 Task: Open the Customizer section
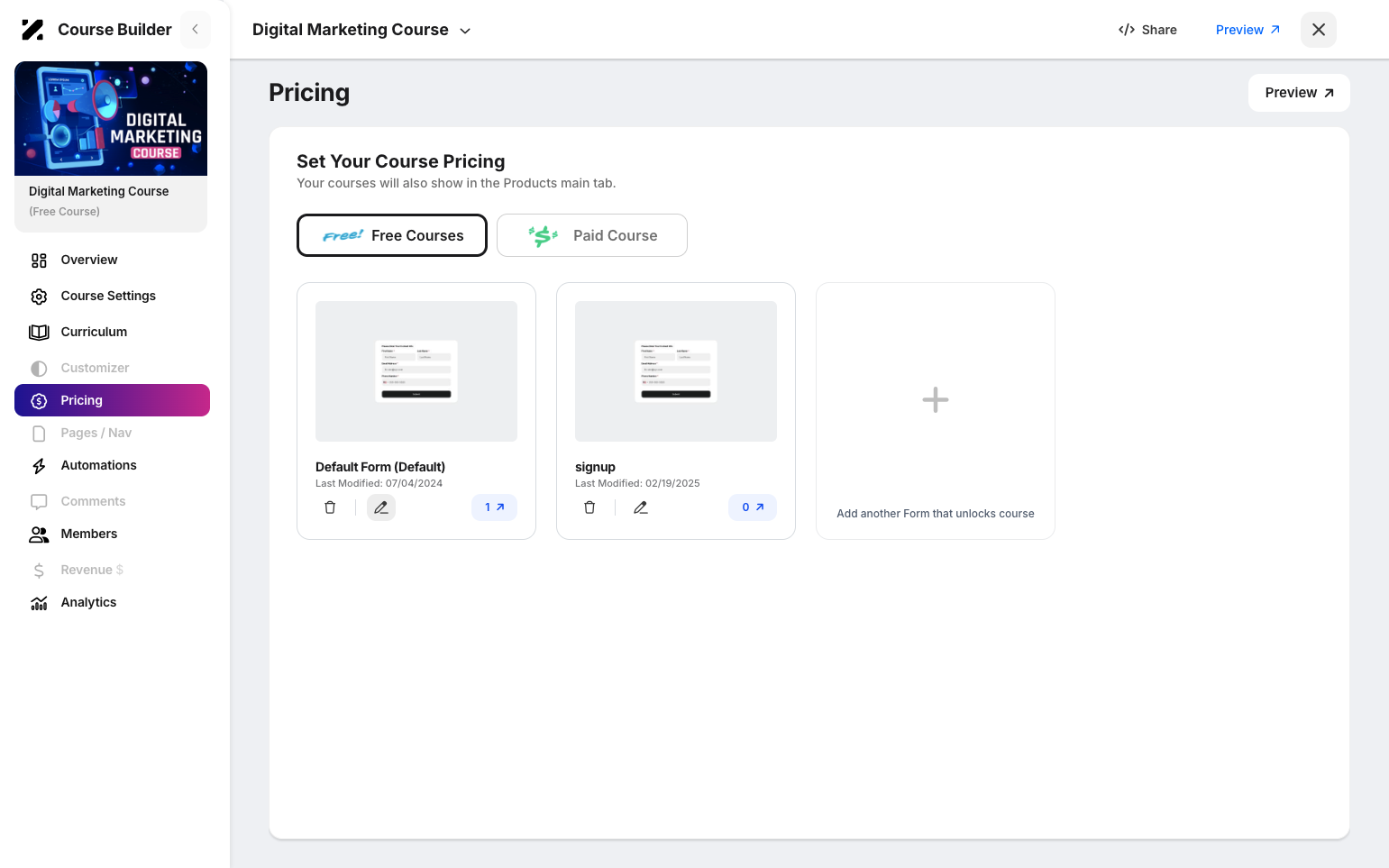[112, 368]
